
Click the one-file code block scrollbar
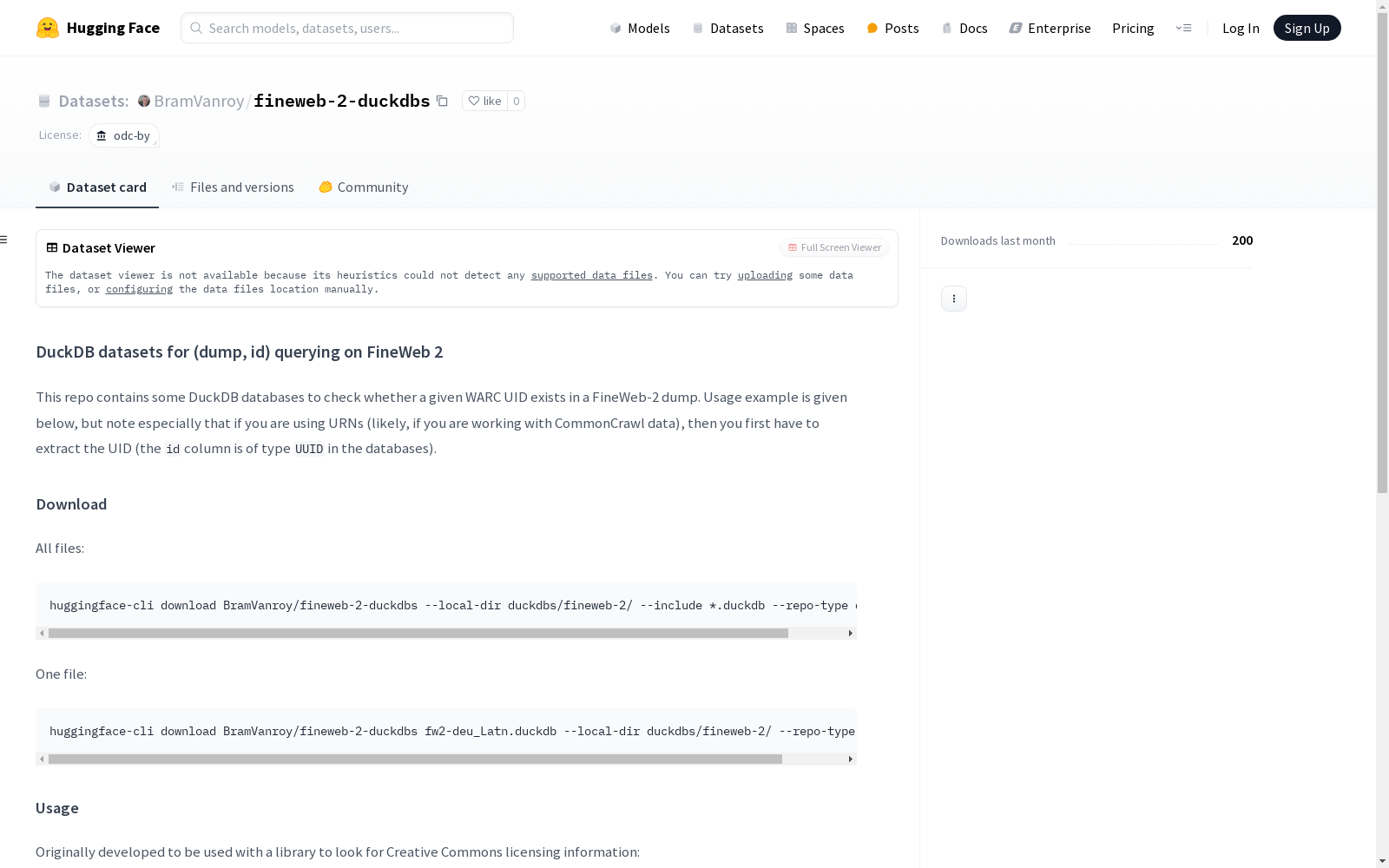tap(415, 759)
